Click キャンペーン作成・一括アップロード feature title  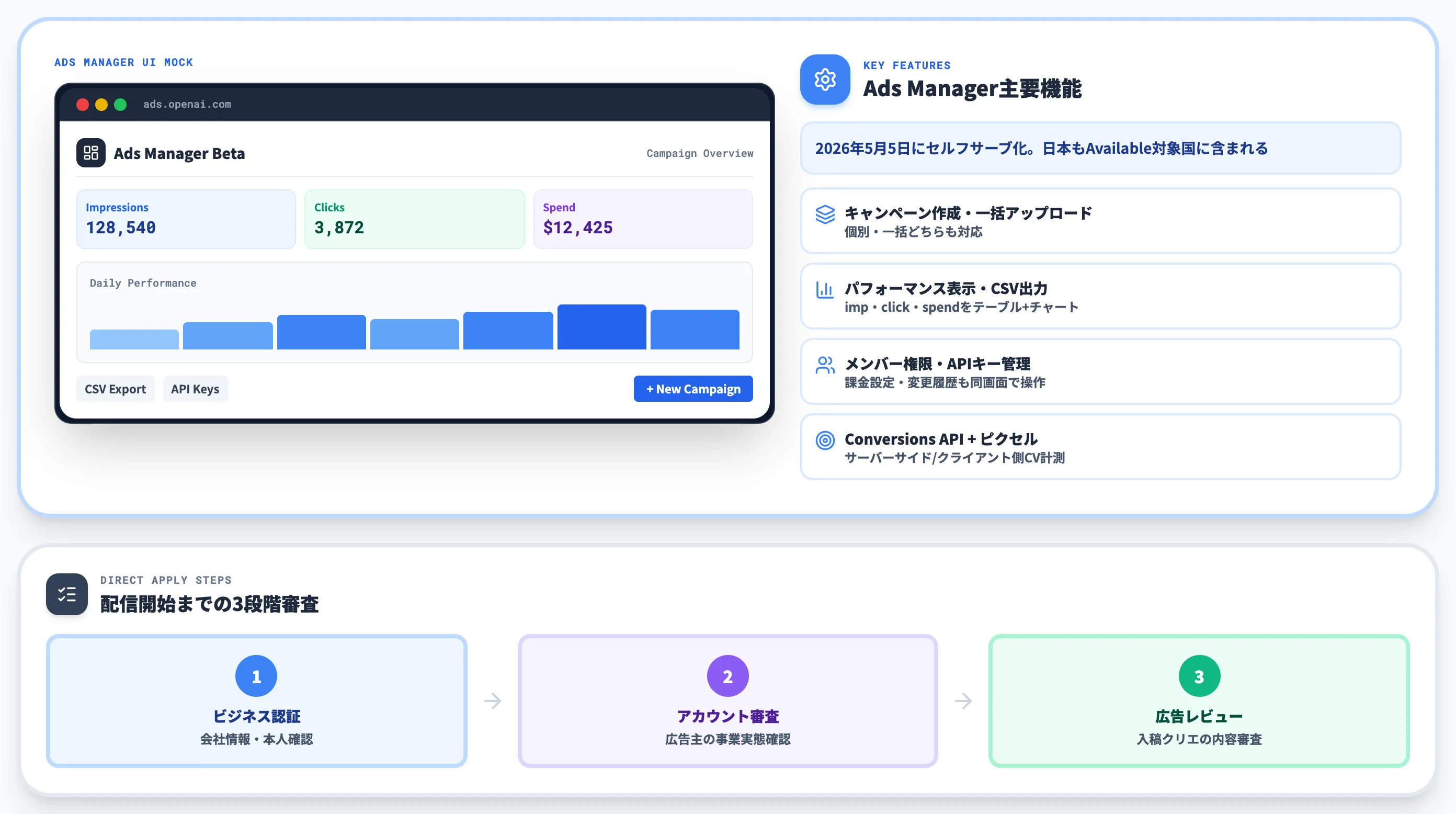[x=968, y=213]
